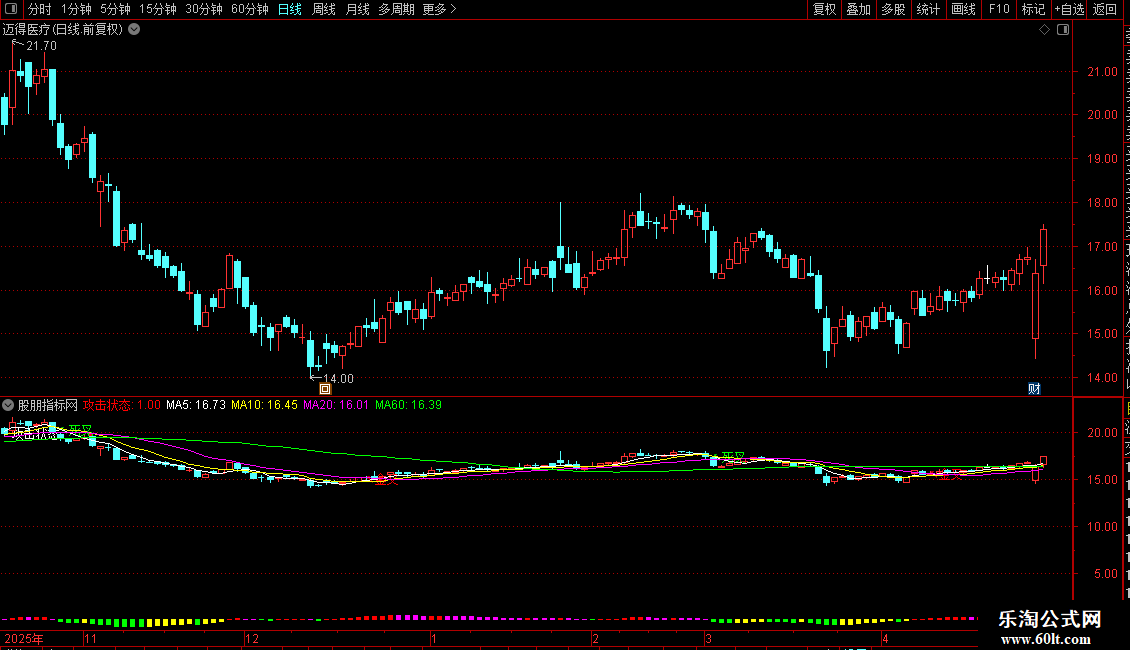
Task: Expand the 更多 periods menu
Action: point(439,9)
